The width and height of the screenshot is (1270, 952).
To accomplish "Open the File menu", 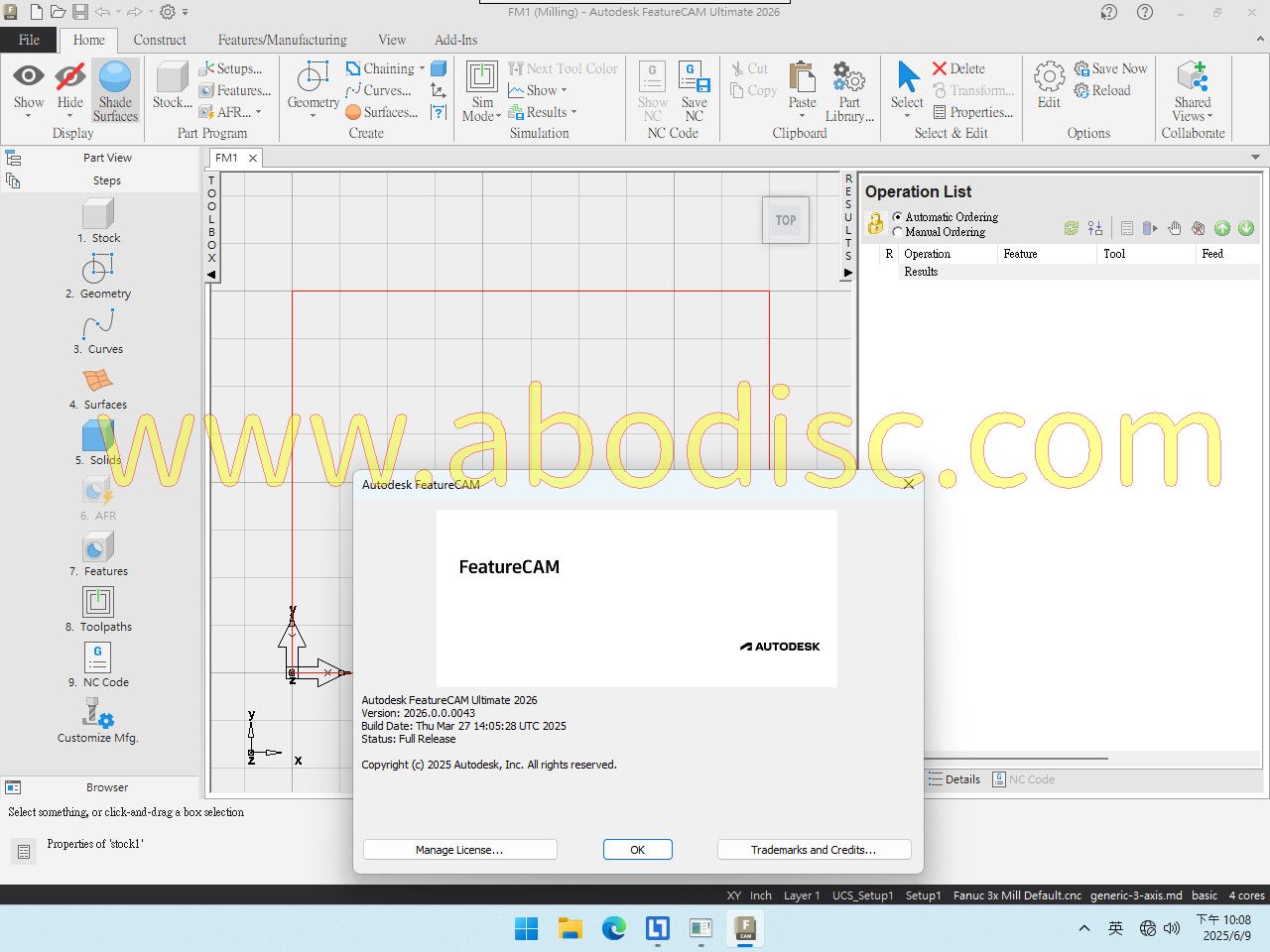I will 30,40.
